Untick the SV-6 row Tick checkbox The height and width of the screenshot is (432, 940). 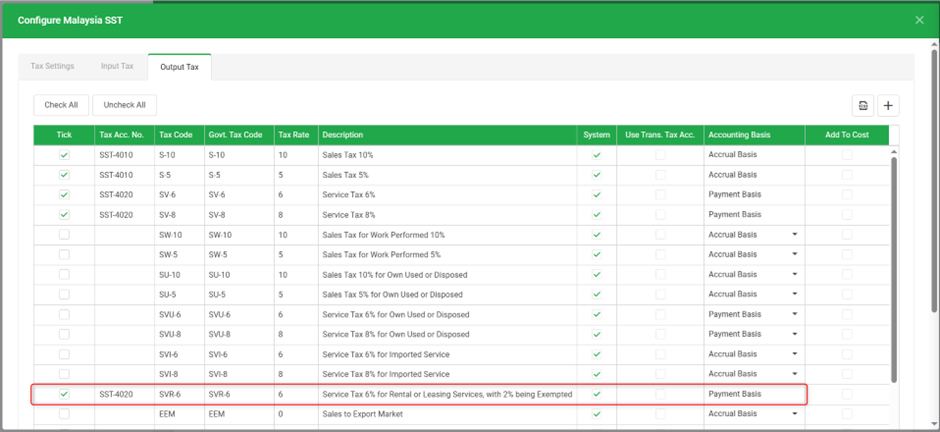(64, 195)
